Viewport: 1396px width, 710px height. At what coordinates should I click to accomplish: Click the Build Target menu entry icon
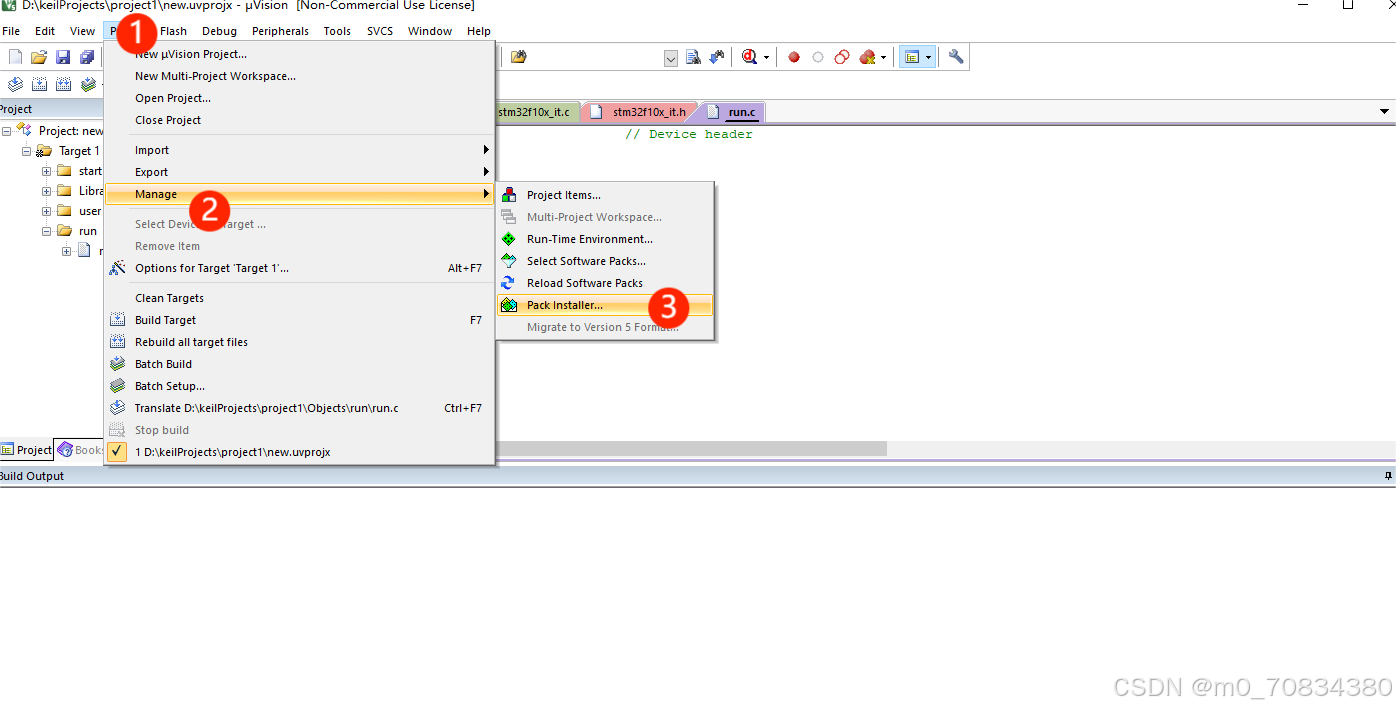pyautogui.click(x=117, y=320)
